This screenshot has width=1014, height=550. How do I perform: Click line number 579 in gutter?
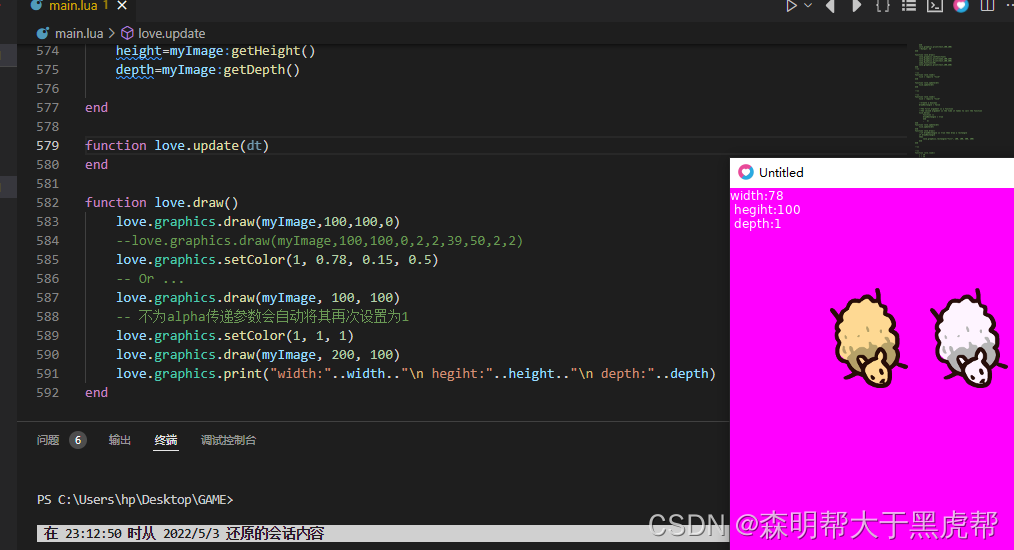[47, 146]
